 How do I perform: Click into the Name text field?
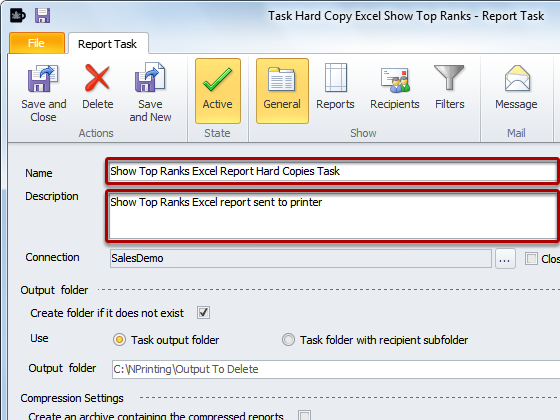[333, 171]
